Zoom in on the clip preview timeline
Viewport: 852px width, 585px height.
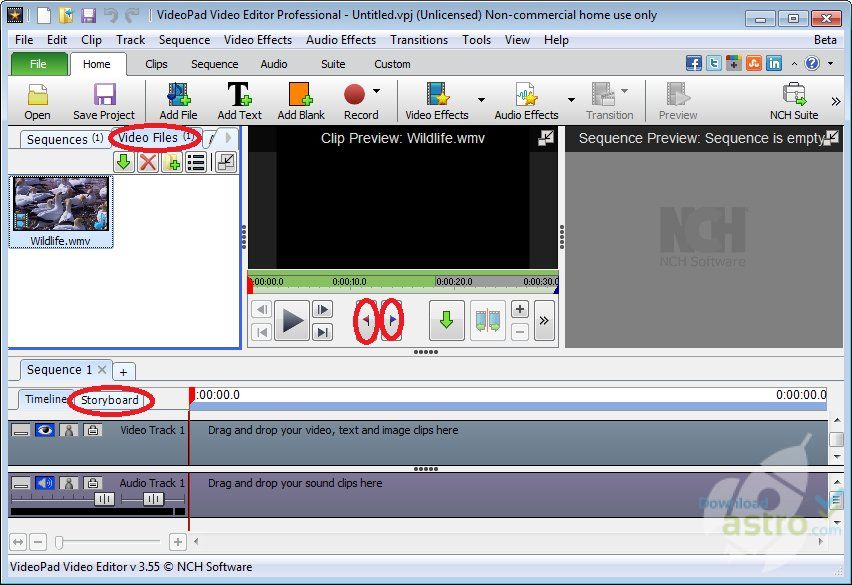[520, 310]
